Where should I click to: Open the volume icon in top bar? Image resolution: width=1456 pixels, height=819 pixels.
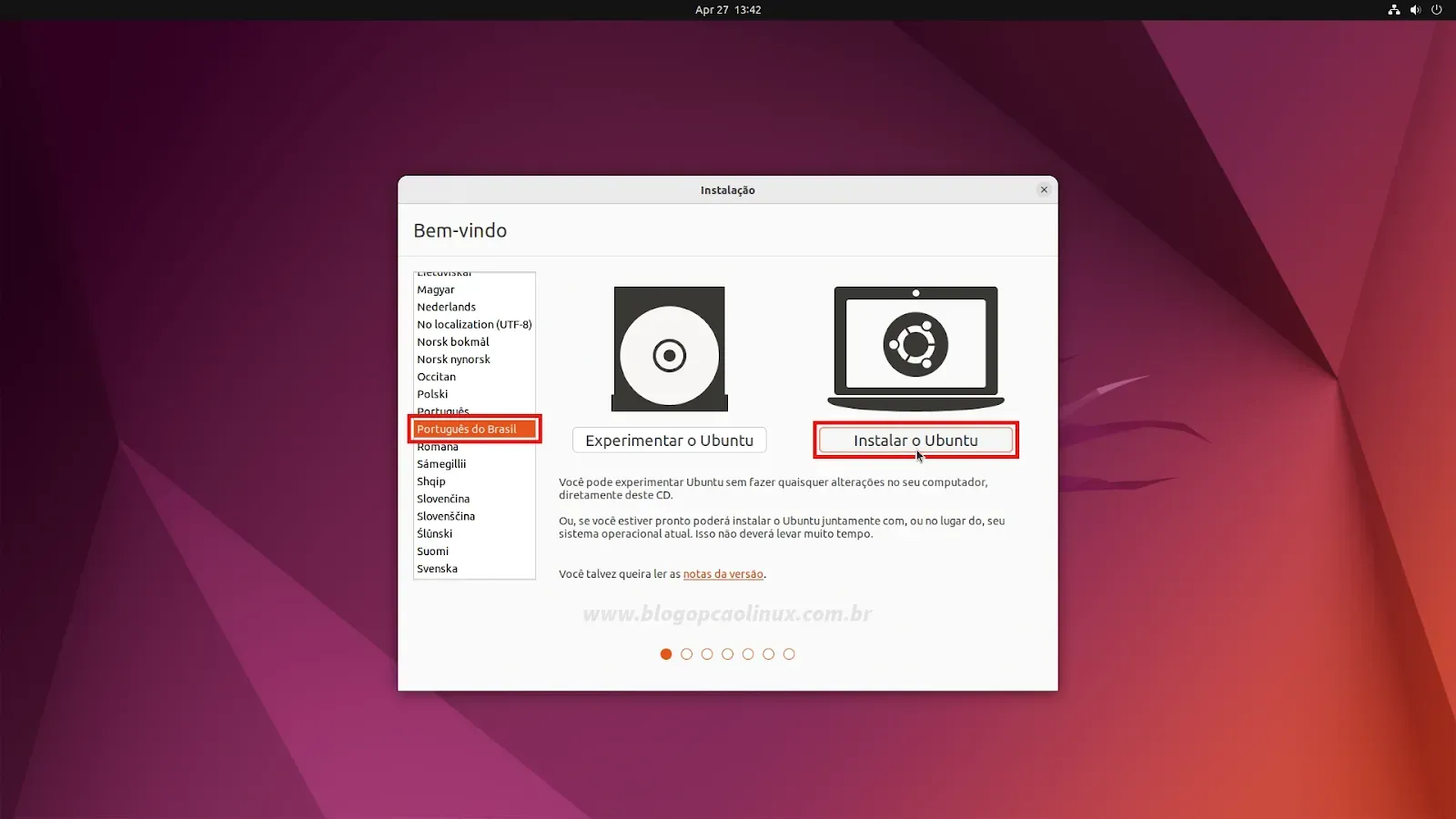1415,10
